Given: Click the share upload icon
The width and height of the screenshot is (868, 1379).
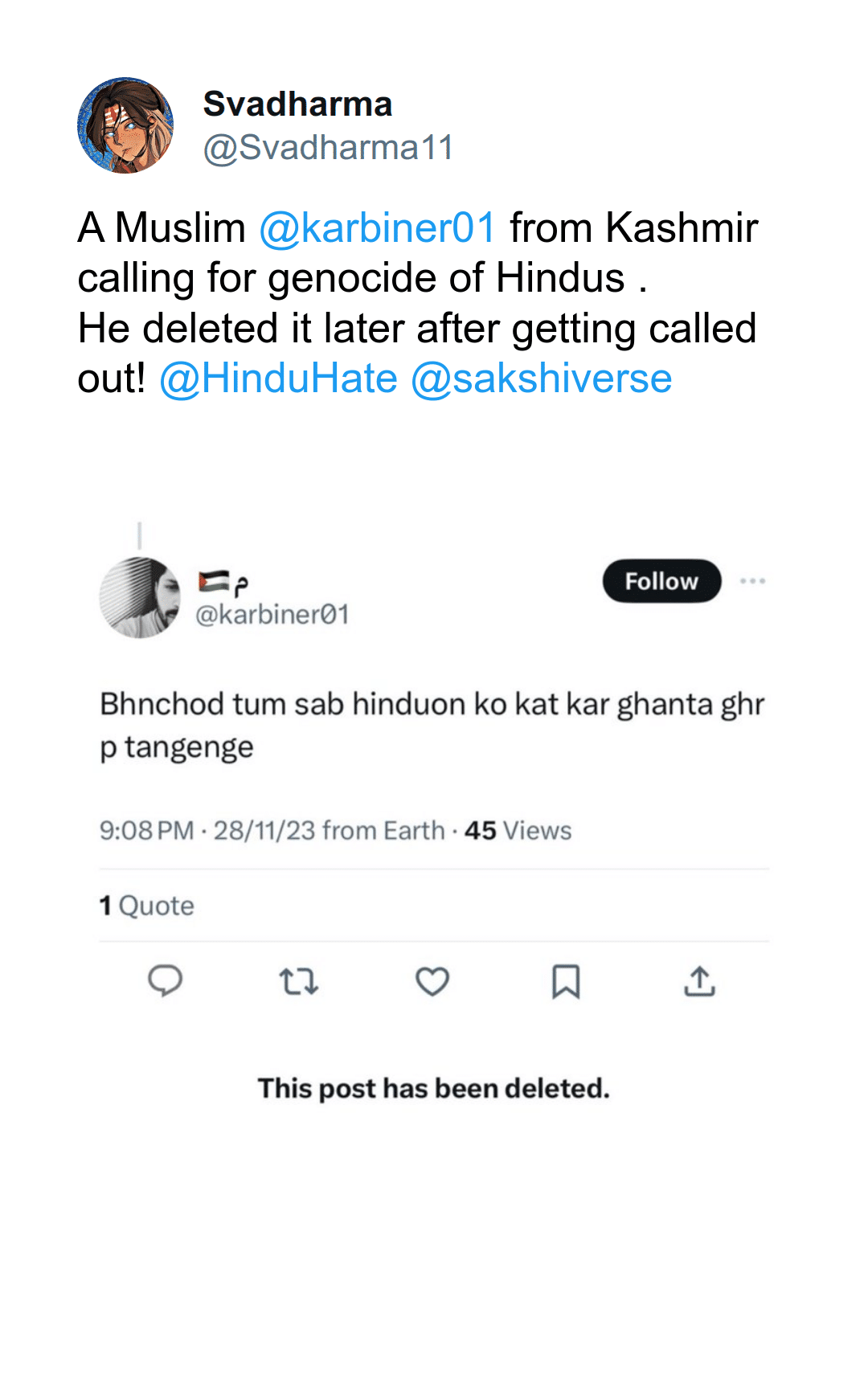Looking at the screenshot, I should [700, 981].
